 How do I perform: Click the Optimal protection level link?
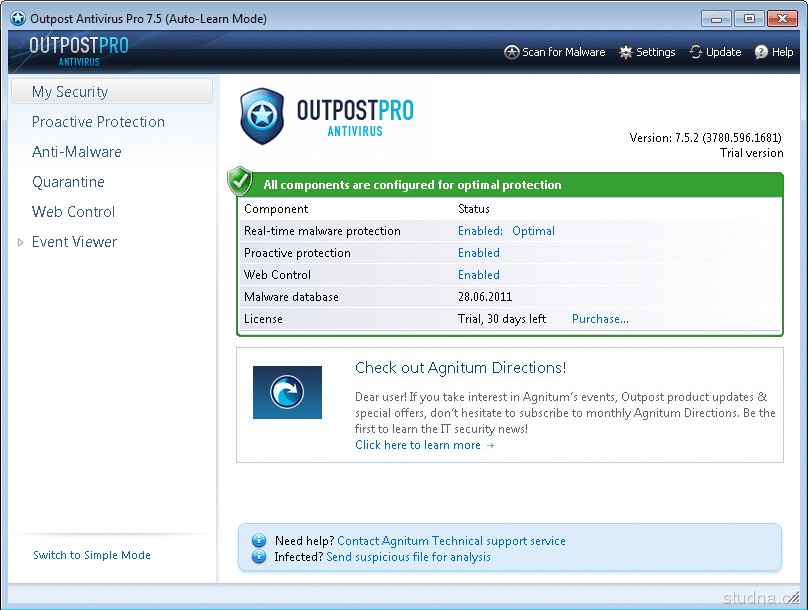pyautogui.click(x=533, y=231)
